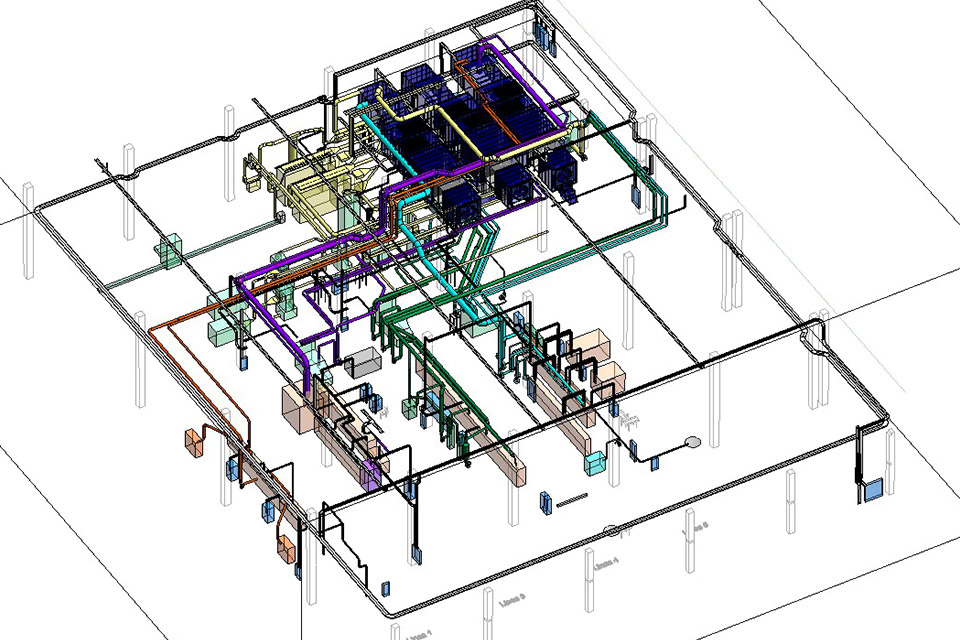Select the lower orange box near corner column

(287, 549)
